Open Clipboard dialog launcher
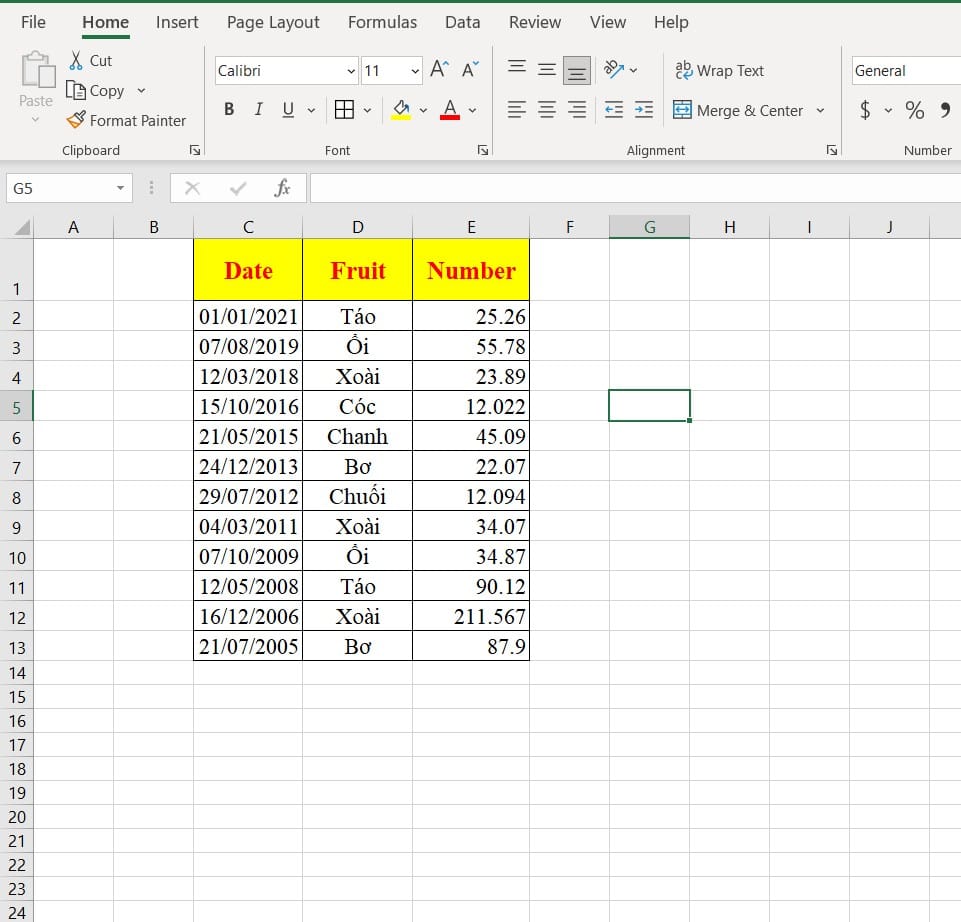Viewport: 961px width, 922px height. click(195, 150)
